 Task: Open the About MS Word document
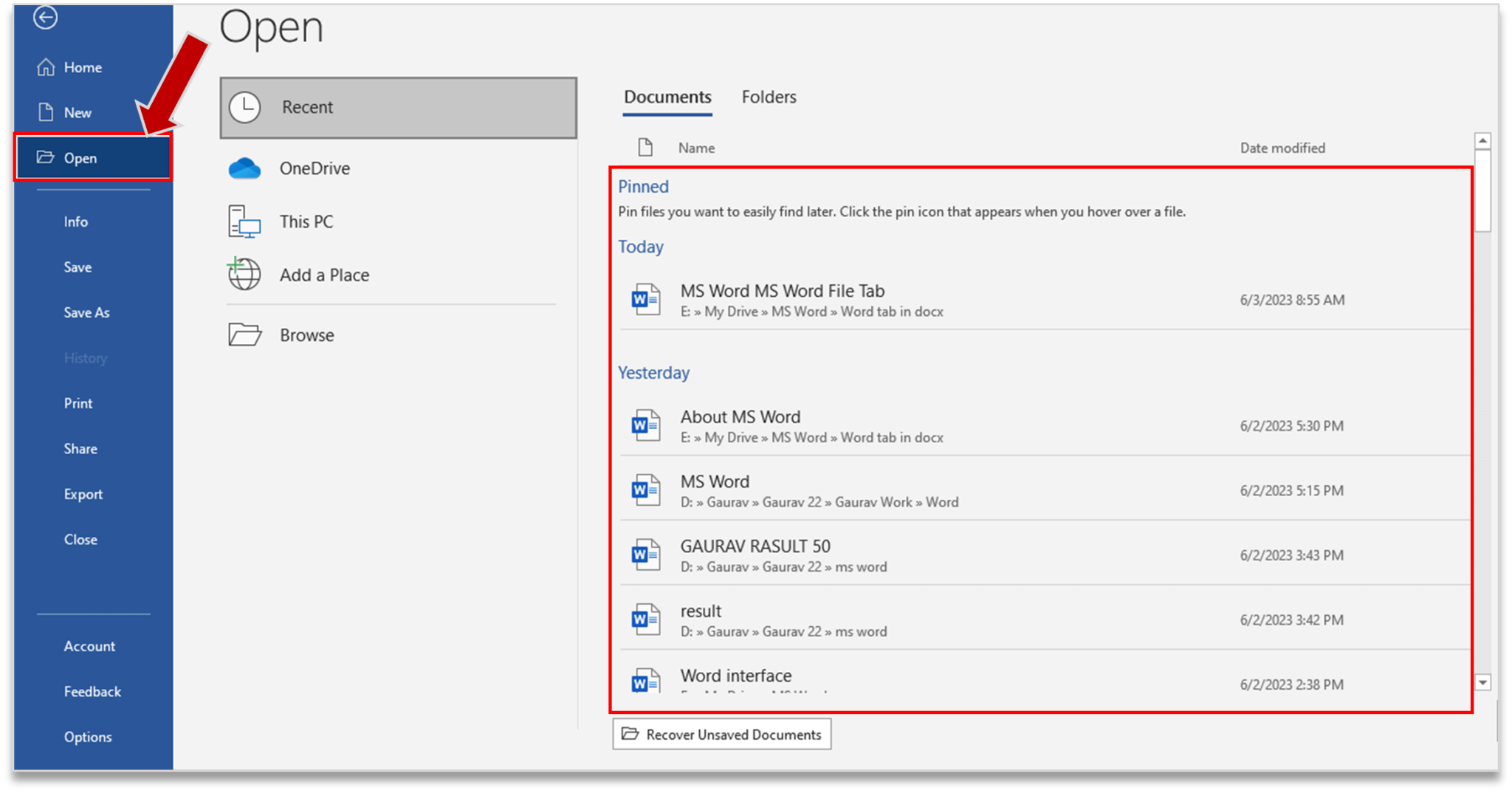[x=1044, y=426]
